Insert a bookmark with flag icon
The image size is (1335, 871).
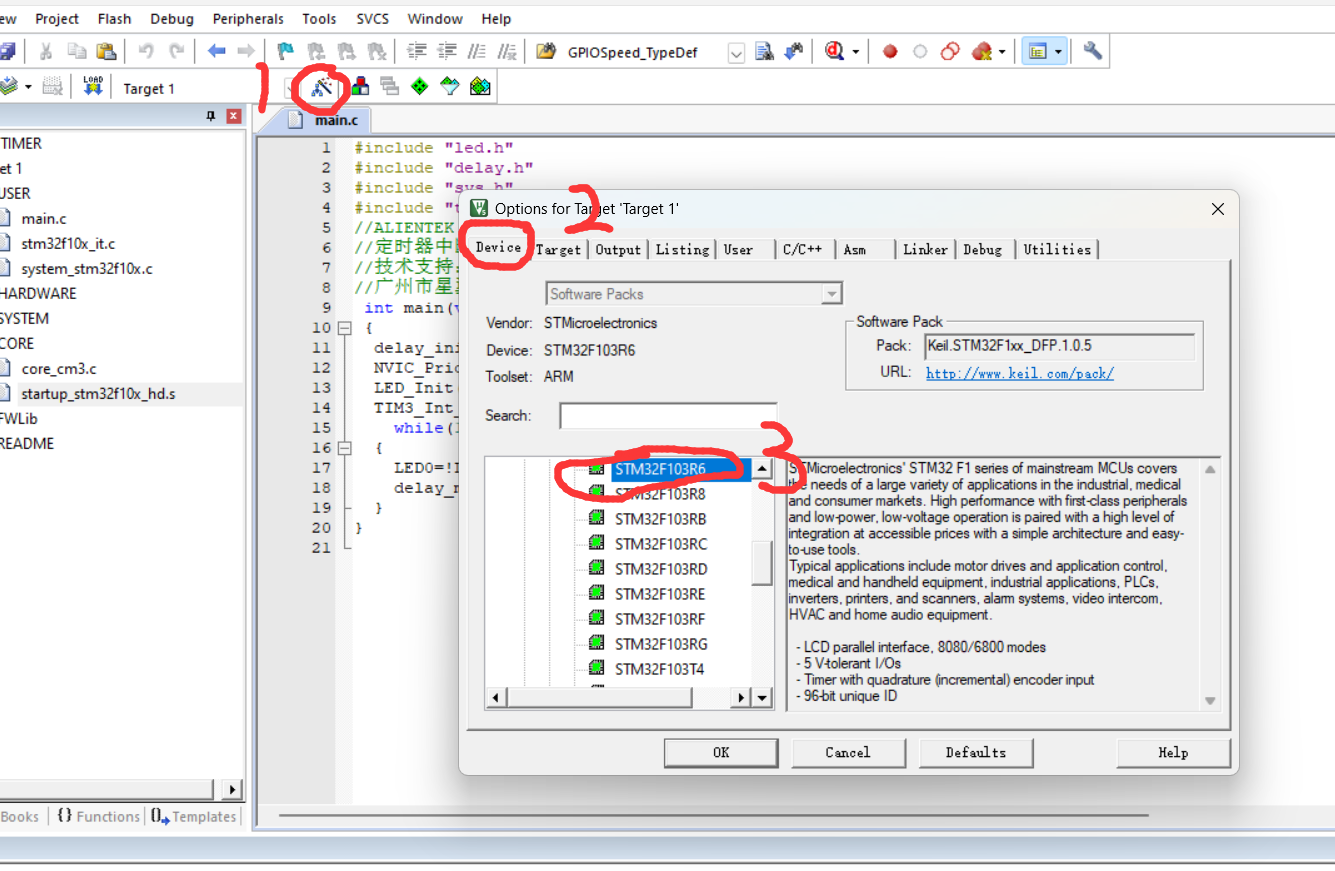pos(286,51)
